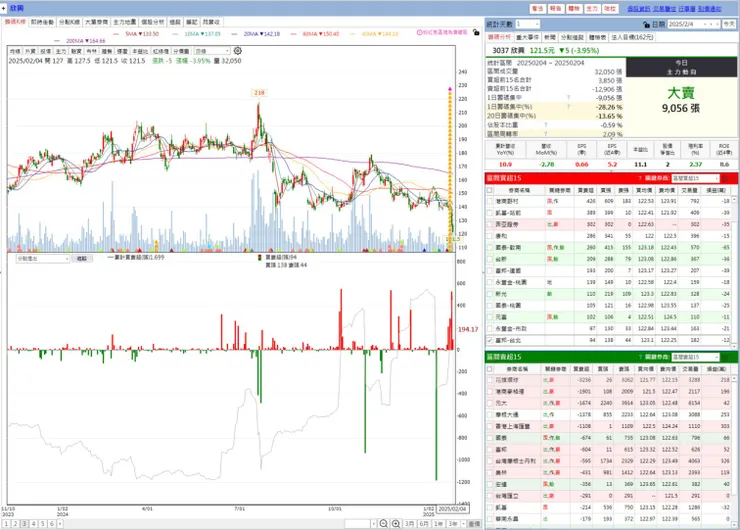Image resolution: width=740 pixels, height=530 pixels.
Task: Open the 交易警示 link
Action: point(664,9)
